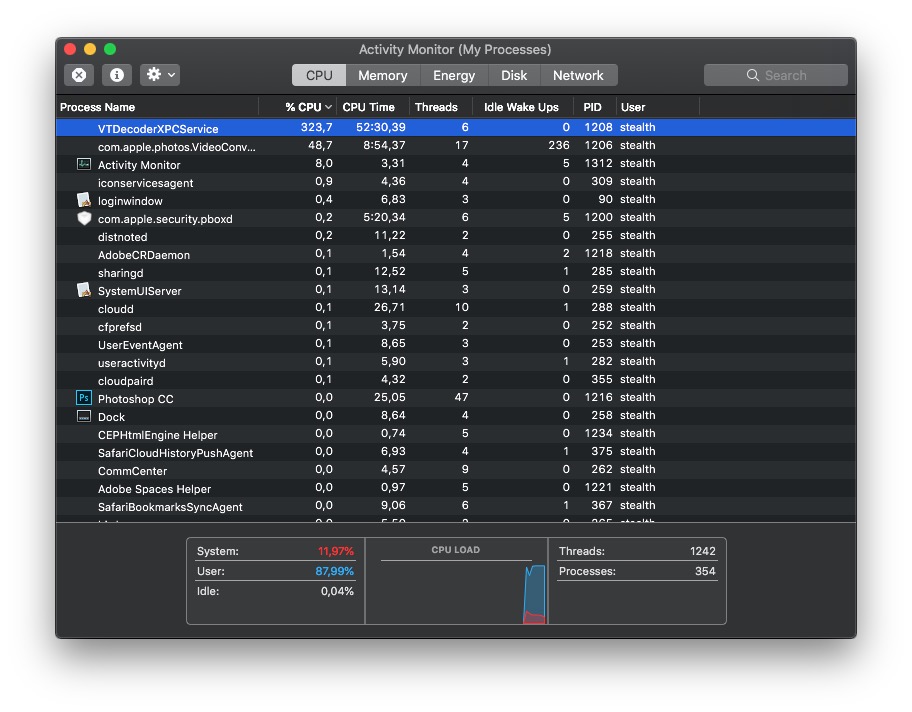Image resolution: width=912 pixels, height=712 pixels.
Task: Click the Photoshop CC app icon
Action: [x=84, y=398]
